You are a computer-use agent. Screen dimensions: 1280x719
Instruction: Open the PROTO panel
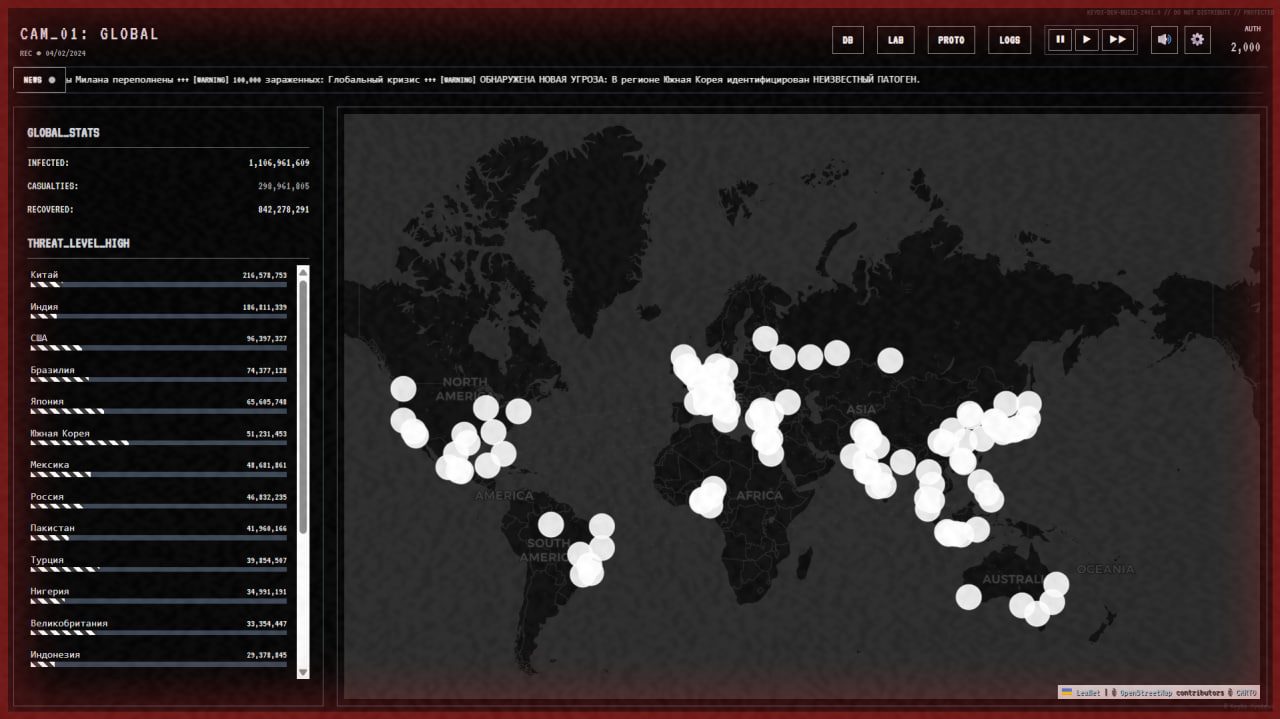(951, 40)
